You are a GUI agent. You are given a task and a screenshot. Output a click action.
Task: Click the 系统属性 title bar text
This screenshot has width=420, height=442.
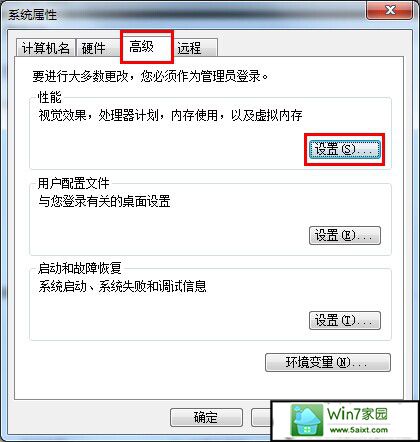[33, 15]
